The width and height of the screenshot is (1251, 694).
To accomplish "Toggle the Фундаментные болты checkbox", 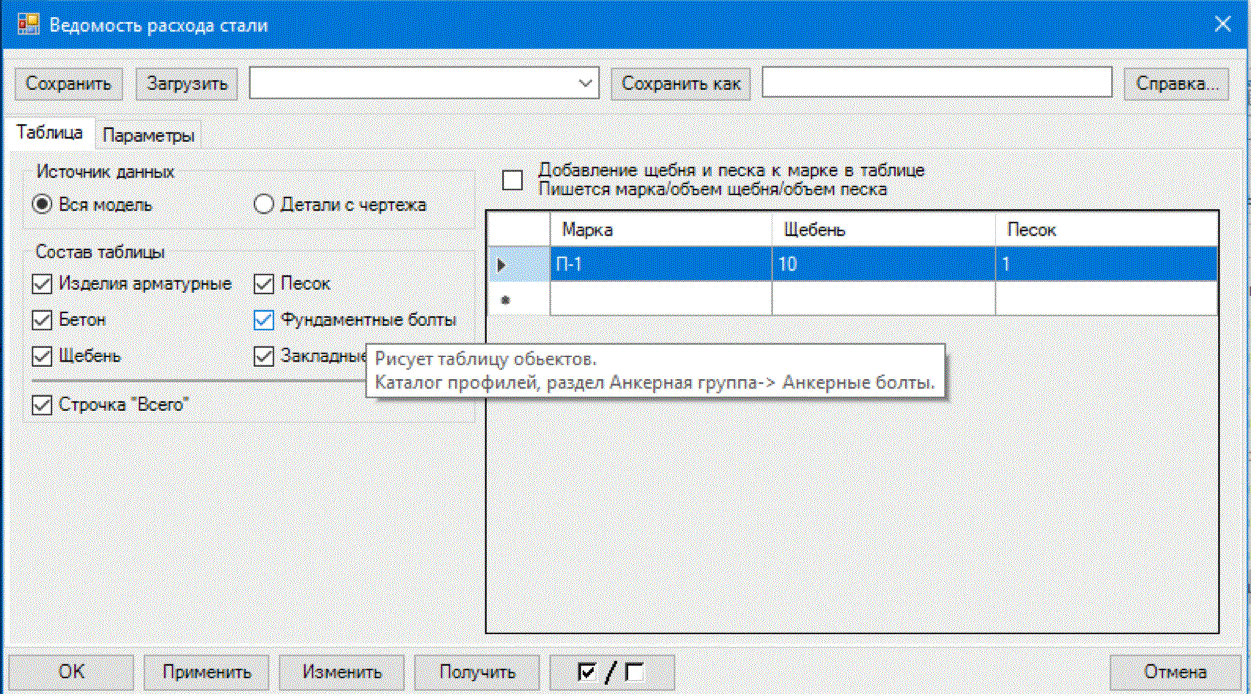I will (264, 320).
